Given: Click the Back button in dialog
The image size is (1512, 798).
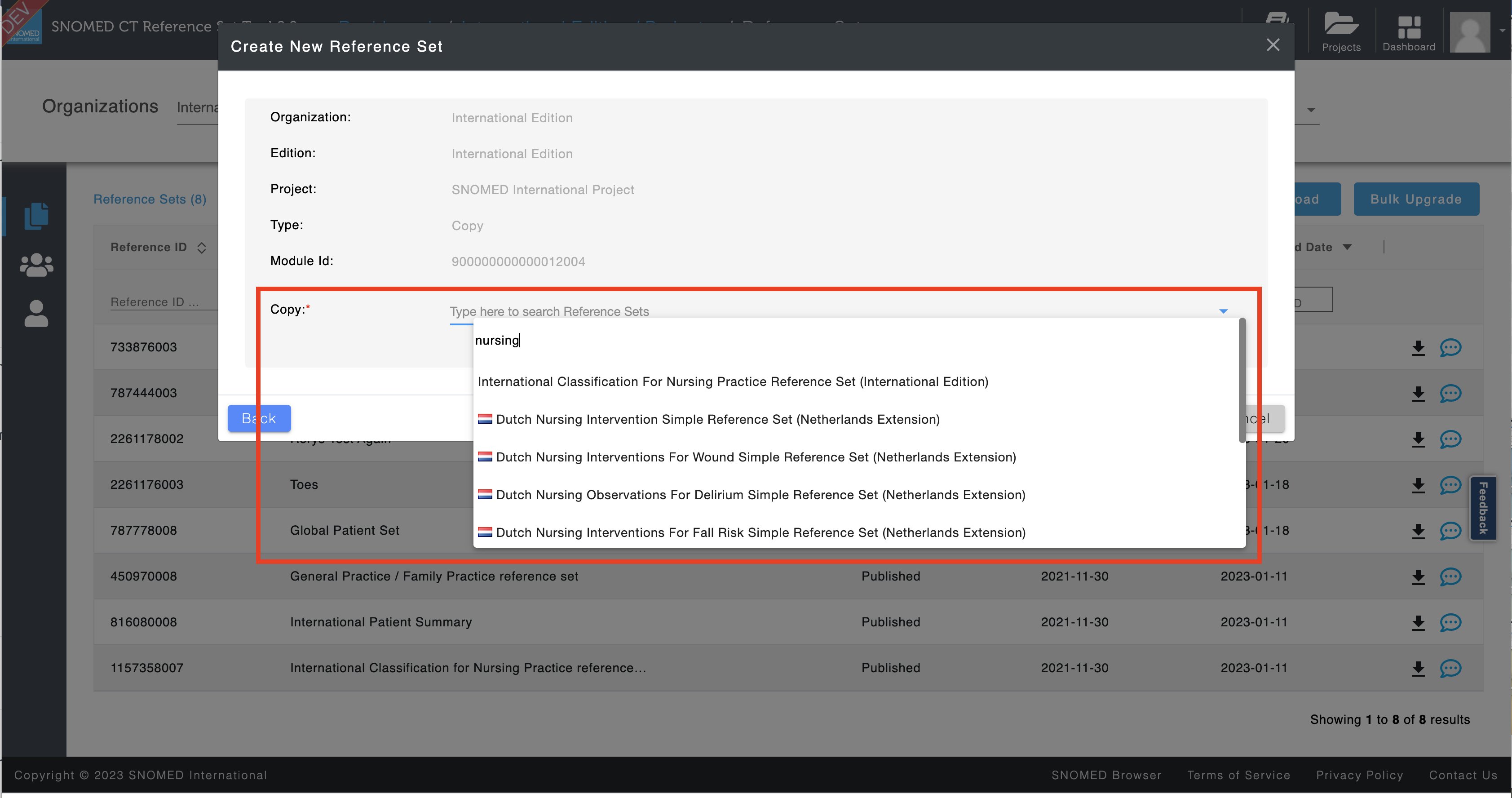Looking at the screenshot, I should click(259, 418).
